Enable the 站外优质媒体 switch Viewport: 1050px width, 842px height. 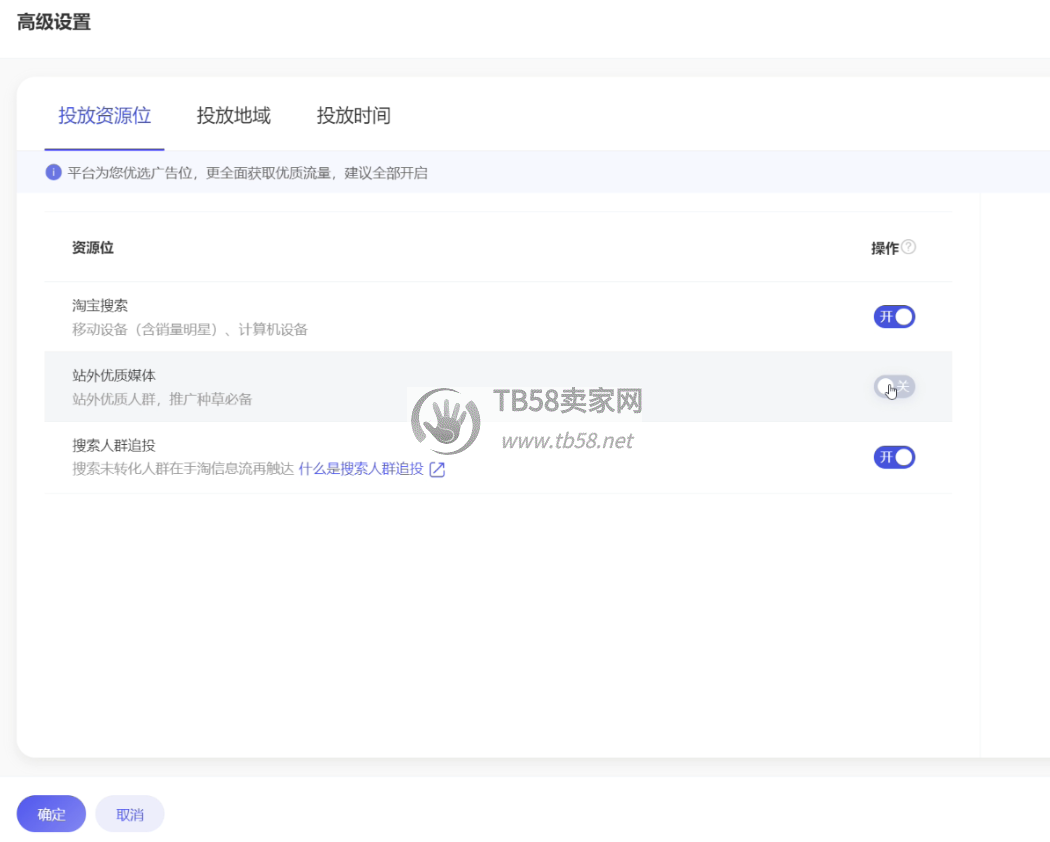pos(894,387)
